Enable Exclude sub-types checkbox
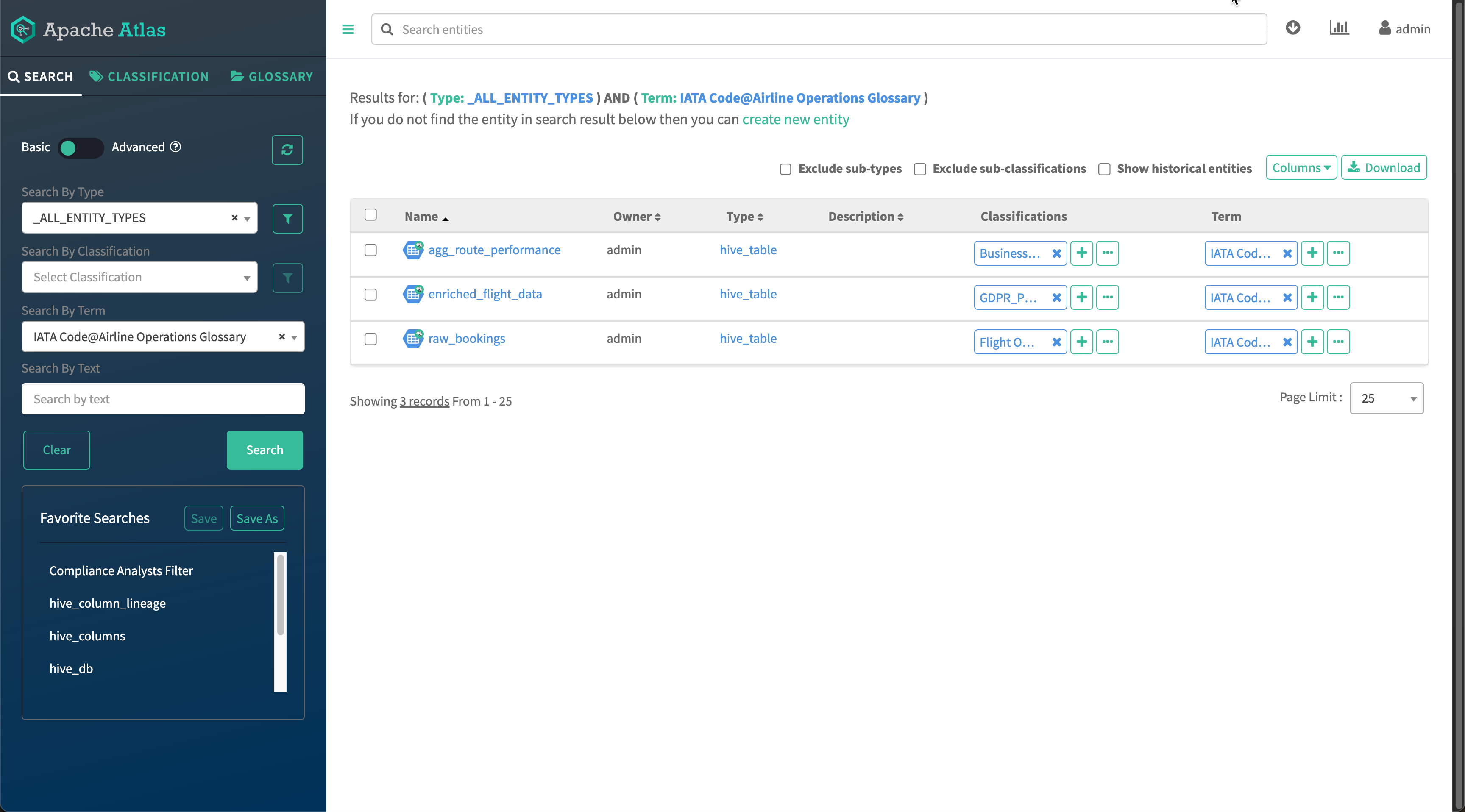 785,169
